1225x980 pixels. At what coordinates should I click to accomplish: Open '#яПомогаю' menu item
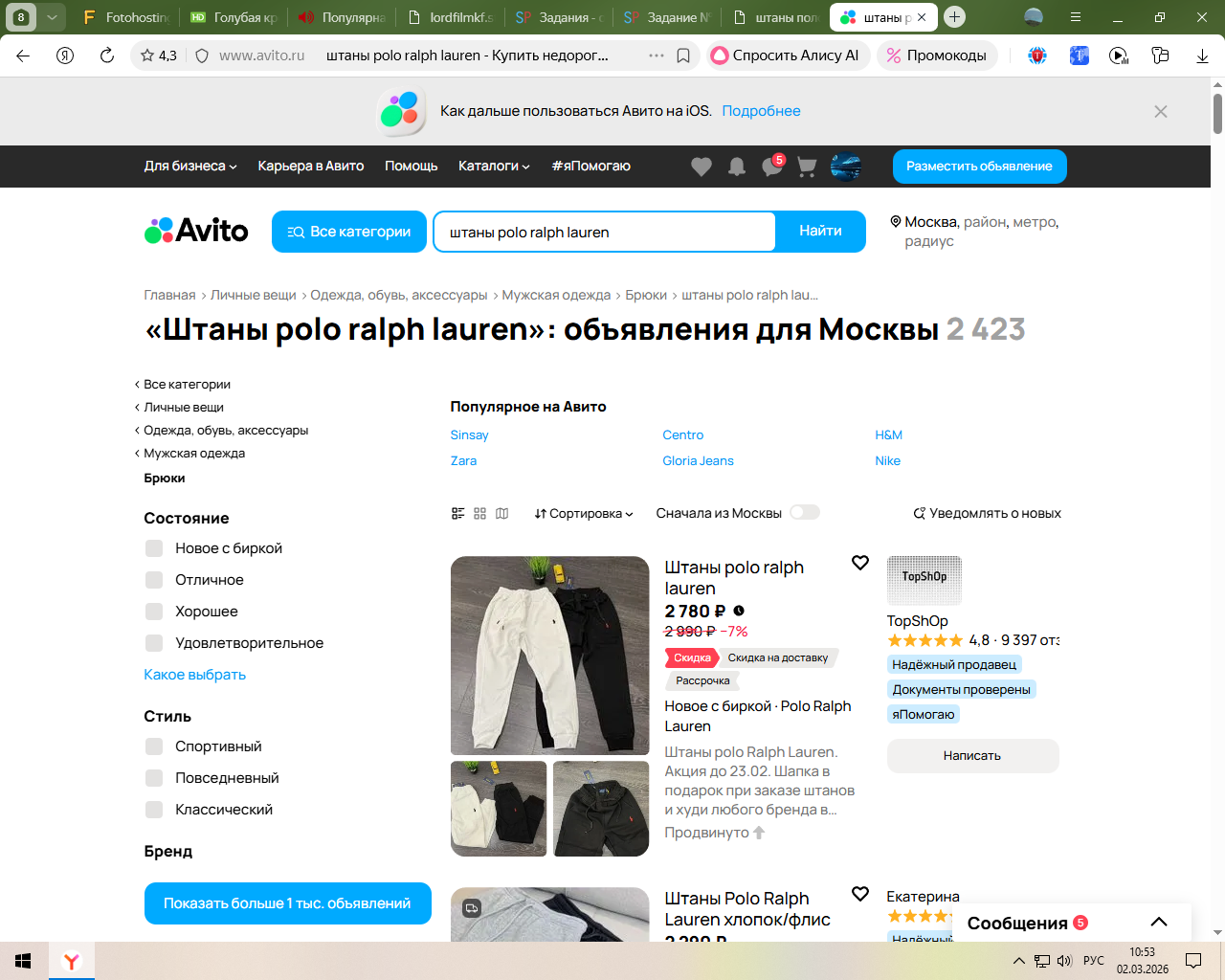590,166
